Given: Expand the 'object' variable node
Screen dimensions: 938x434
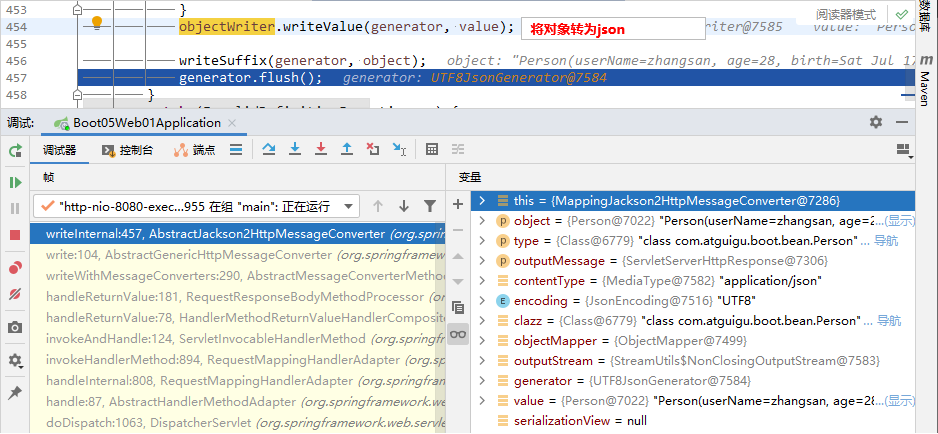Looking at the screenshot, I should click(482, 221).
